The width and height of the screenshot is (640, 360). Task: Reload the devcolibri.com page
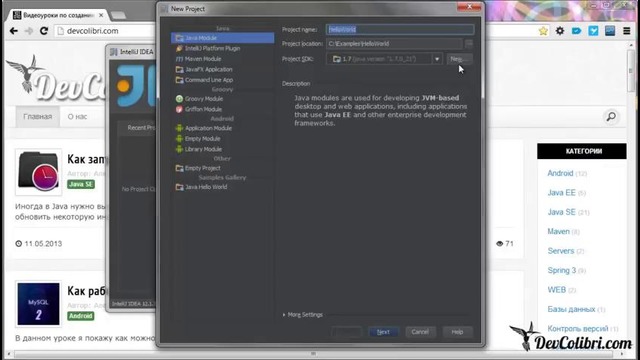tap(44, 31)
